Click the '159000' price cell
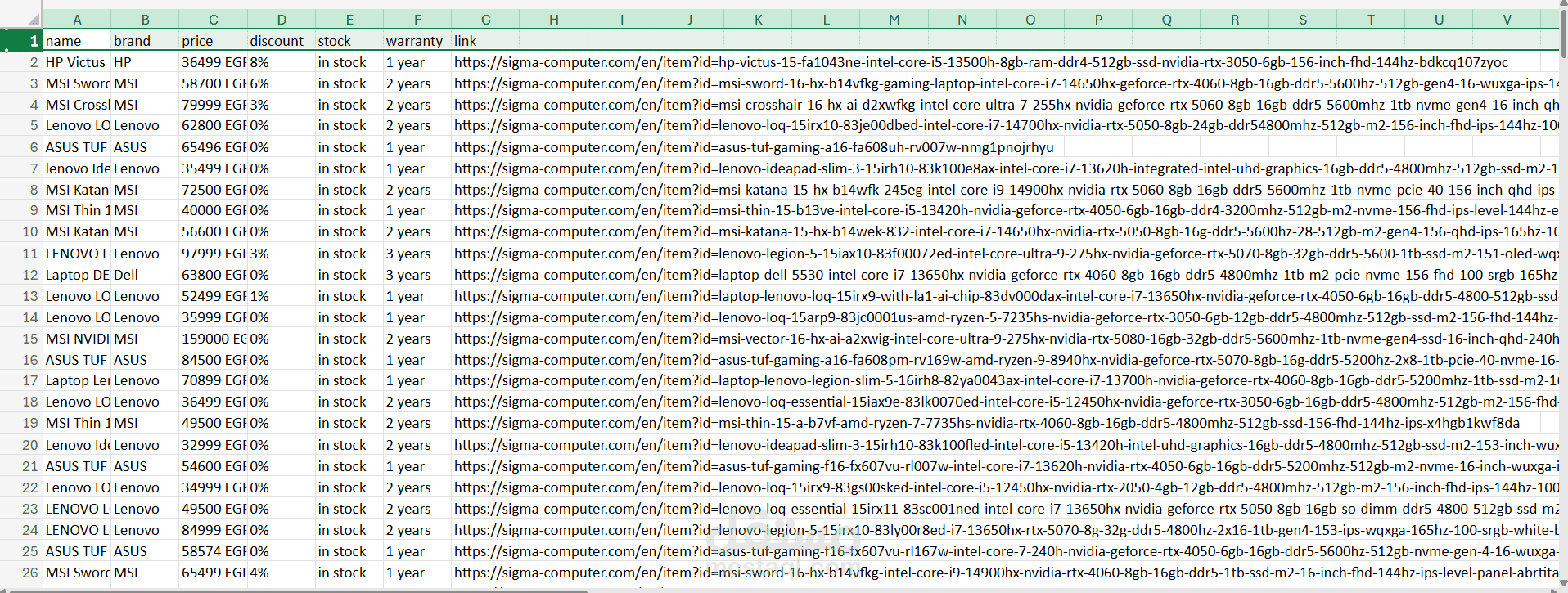 coord(214,339)
